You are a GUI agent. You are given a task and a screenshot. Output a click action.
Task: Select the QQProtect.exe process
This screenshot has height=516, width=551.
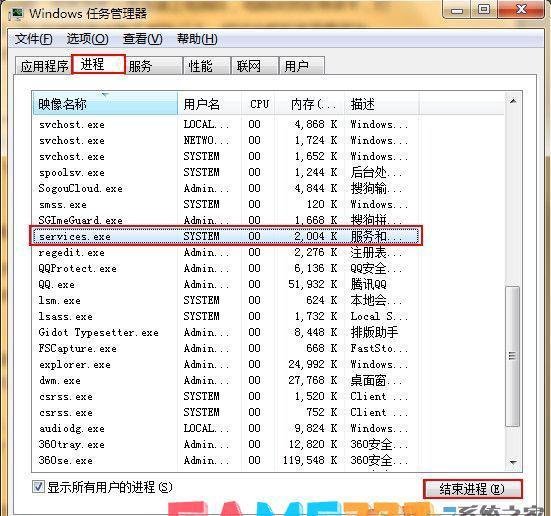(226, 268)
